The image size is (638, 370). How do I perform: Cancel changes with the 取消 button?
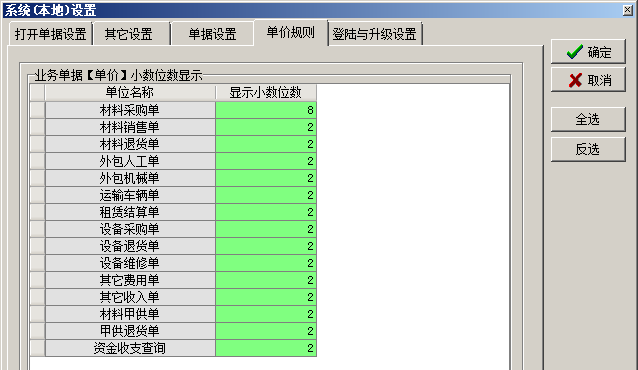588,80
